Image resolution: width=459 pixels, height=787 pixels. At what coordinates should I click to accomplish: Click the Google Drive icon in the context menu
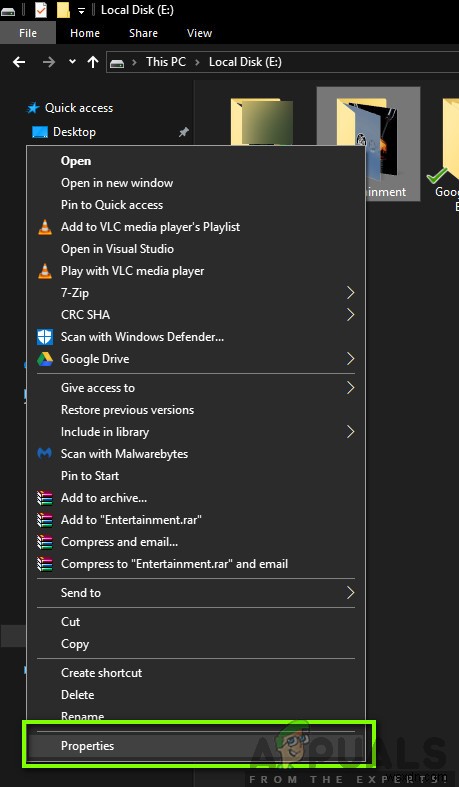point(45,359)
